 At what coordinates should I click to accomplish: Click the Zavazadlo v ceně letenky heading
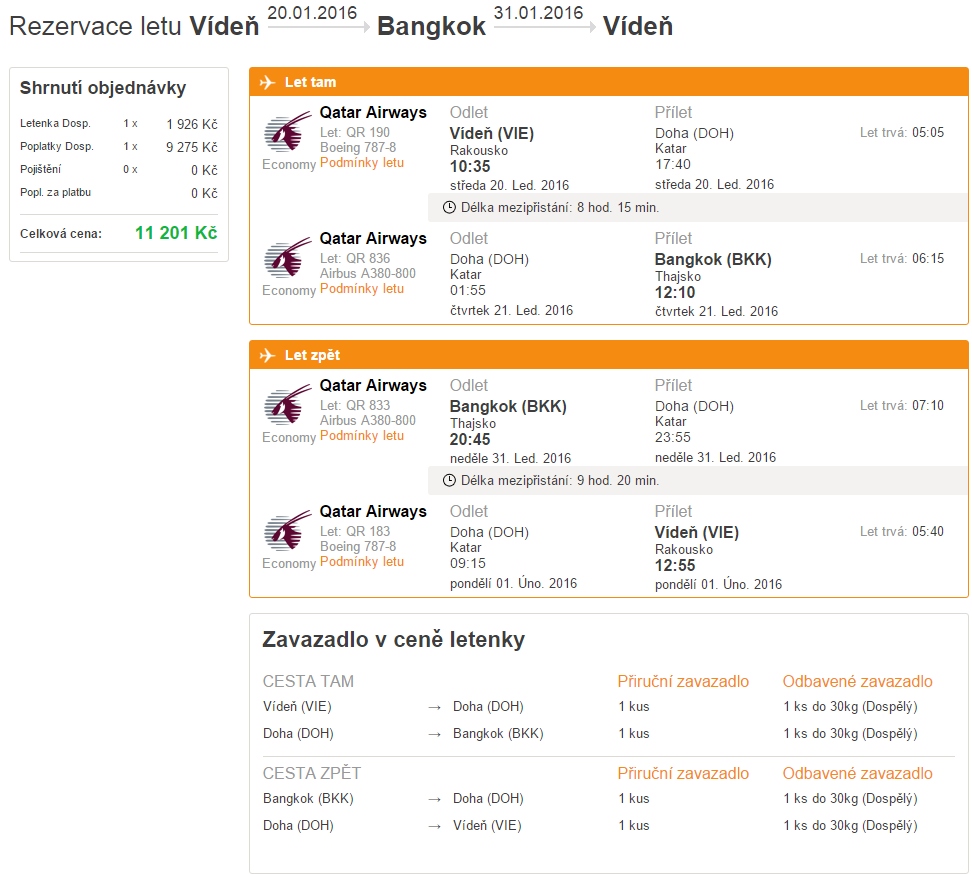click(394, 639)
